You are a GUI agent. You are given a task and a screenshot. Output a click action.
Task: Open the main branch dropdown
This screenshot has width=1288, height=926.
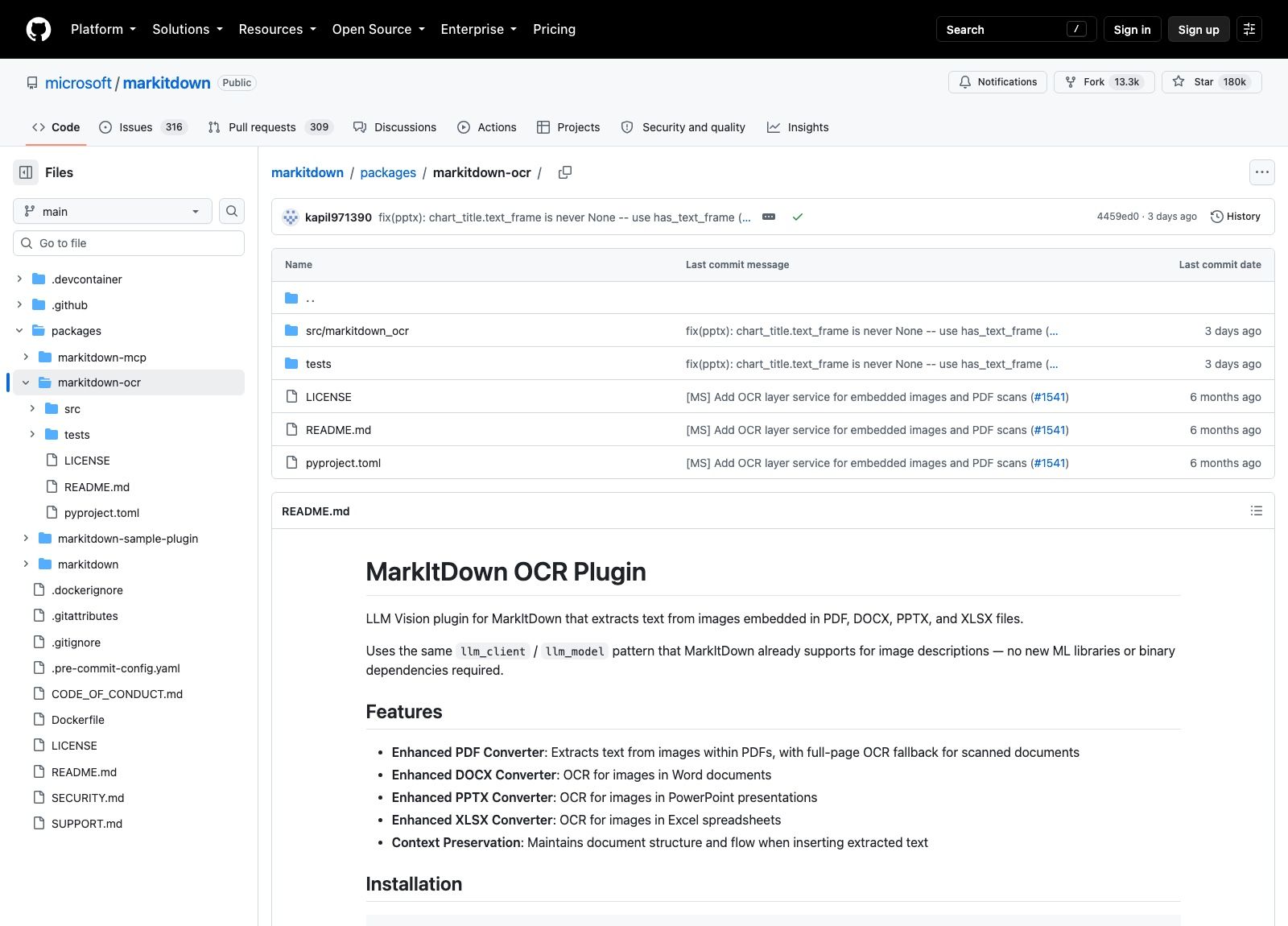tap(113, 211)
